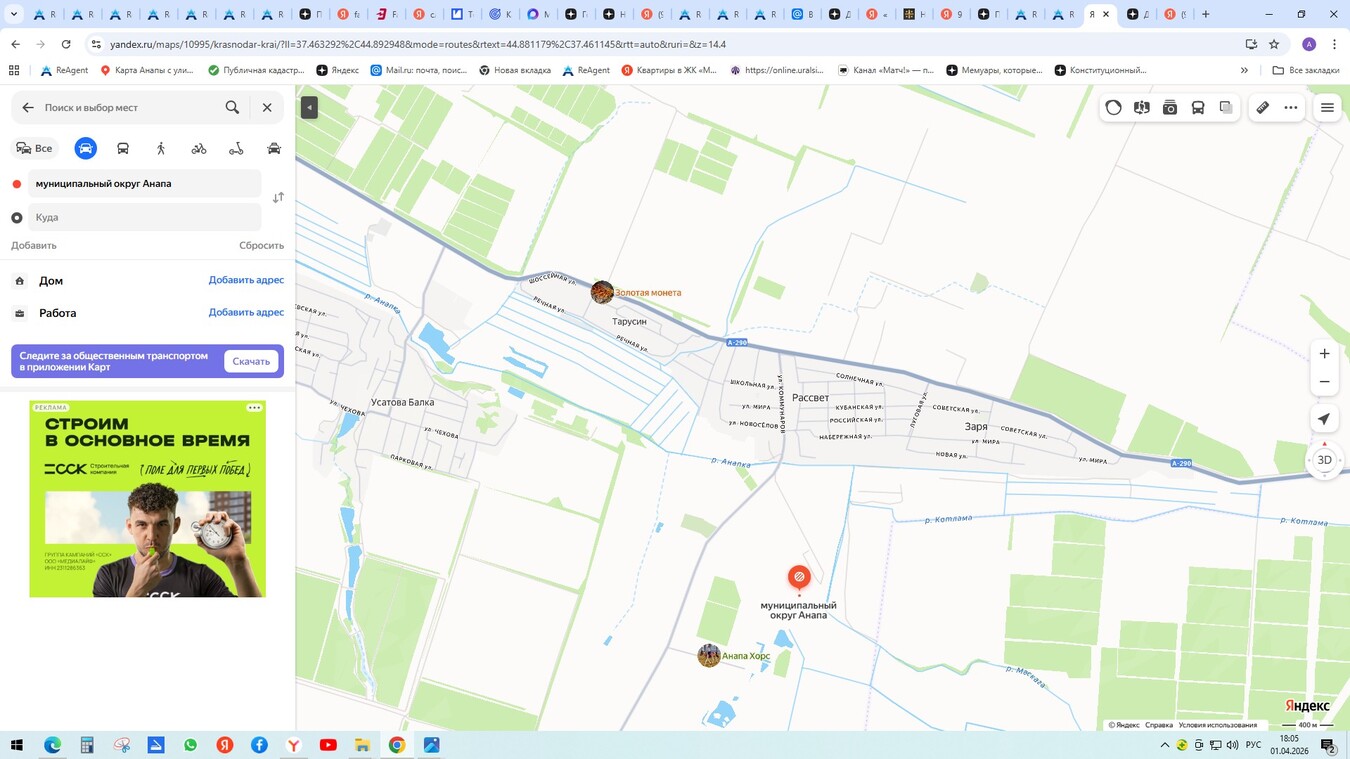Click Добавить адрес next to Дом
Viewport: 1350px width, 759px height.
[x=246, y=281]
